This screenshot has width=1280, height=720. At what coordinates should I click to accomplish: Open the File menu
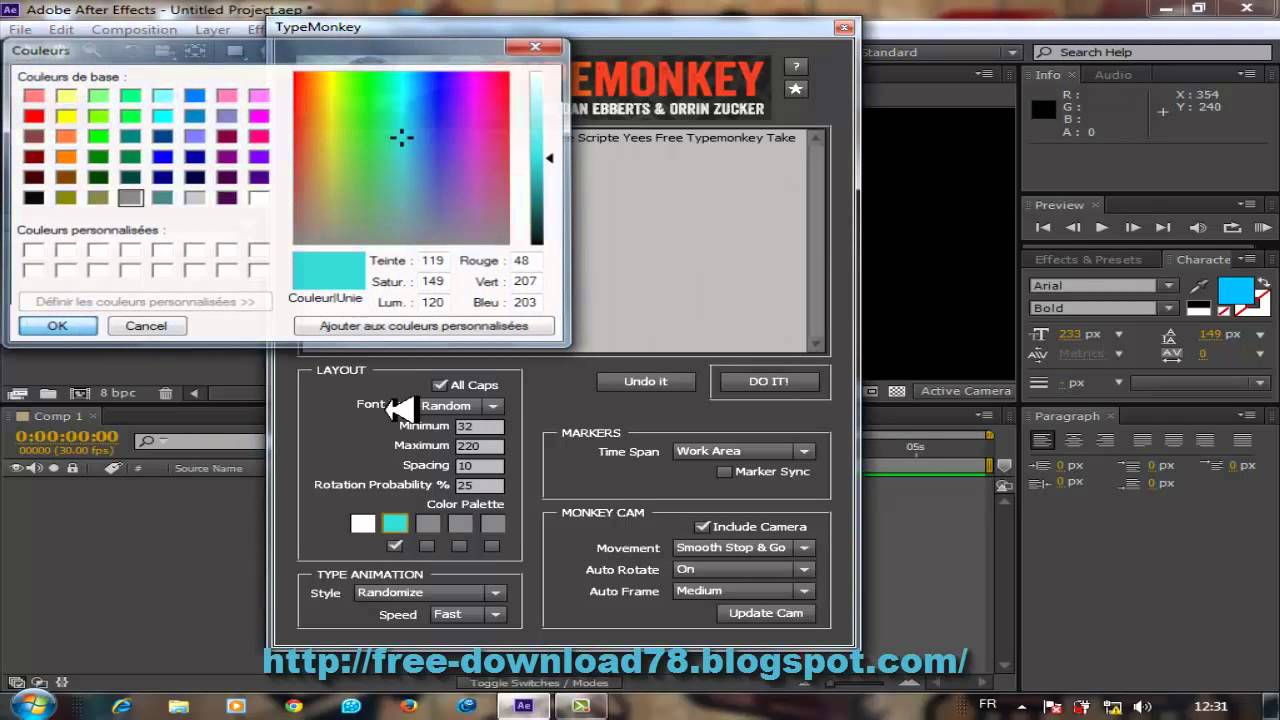tap(20, 30)
